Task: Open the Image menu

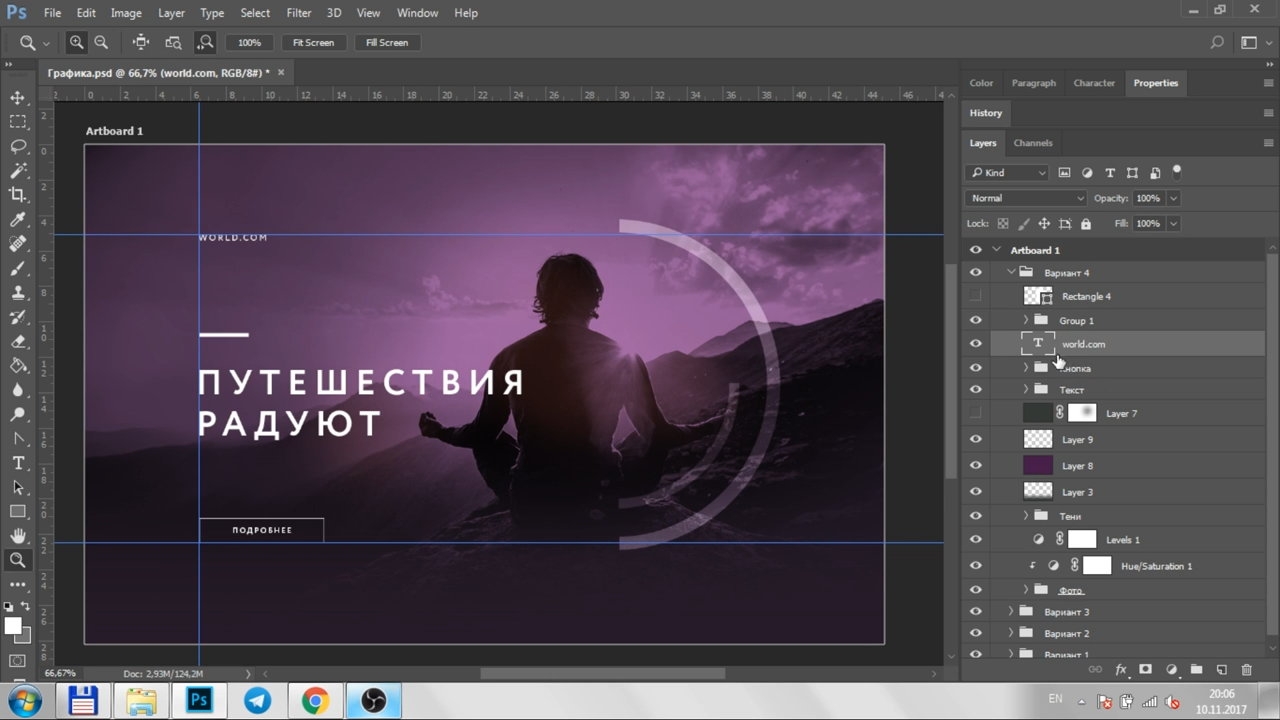Action: click(126, 13)
